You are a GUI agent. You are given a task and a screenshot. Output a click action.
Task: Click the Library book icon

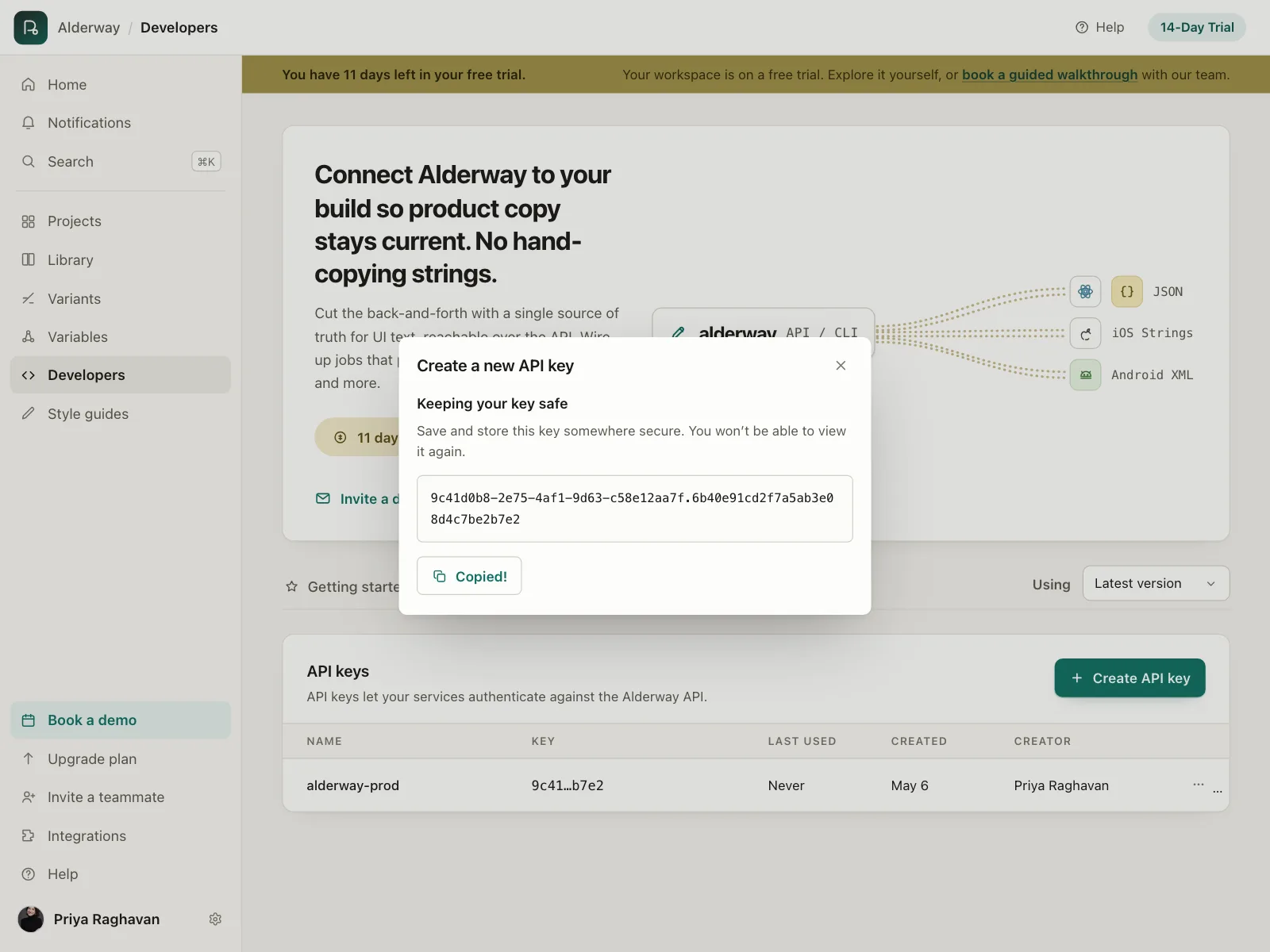pyautogui.click(x=29, y=260)
